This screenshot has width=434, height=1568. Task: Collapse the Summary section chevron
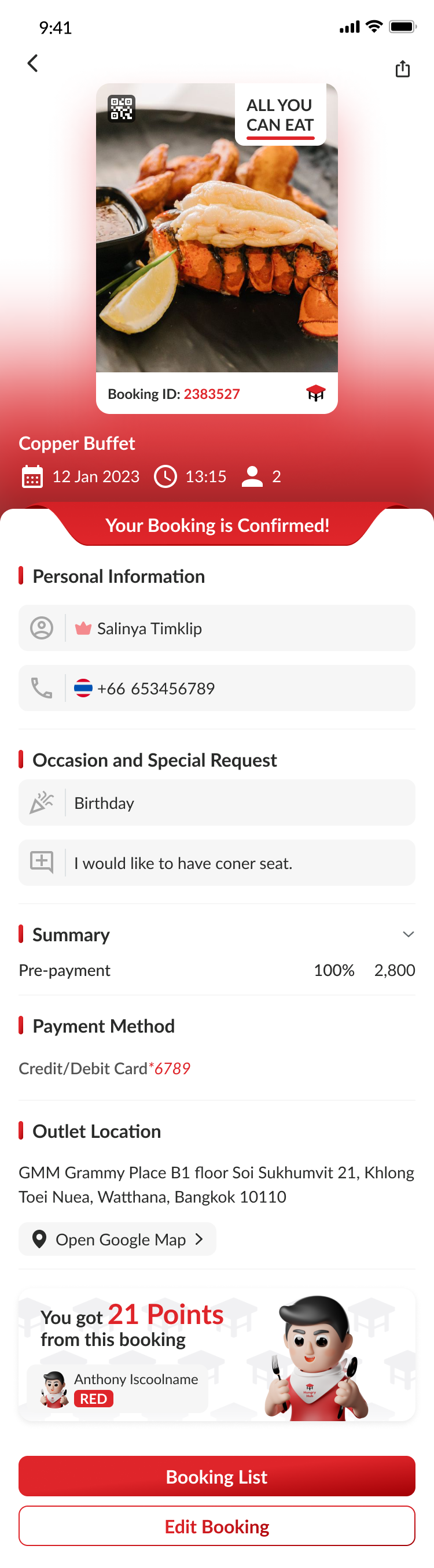[x=409, y=934]
